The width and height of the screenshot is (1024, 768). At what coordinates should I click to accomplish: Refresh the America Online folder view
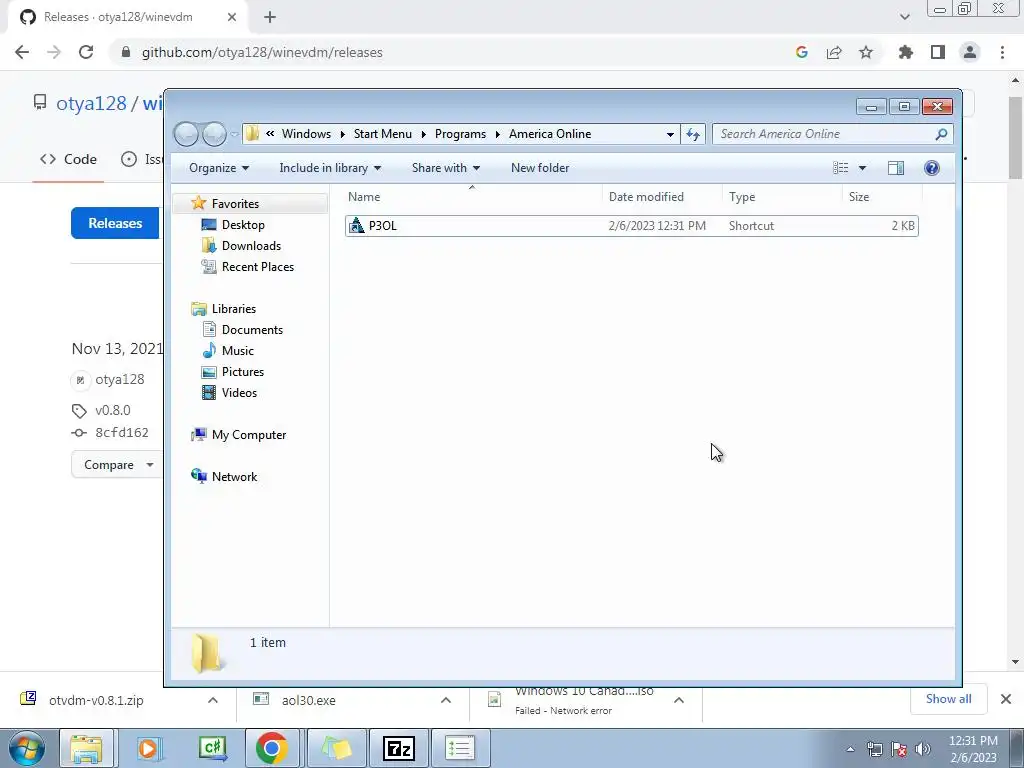693,135
